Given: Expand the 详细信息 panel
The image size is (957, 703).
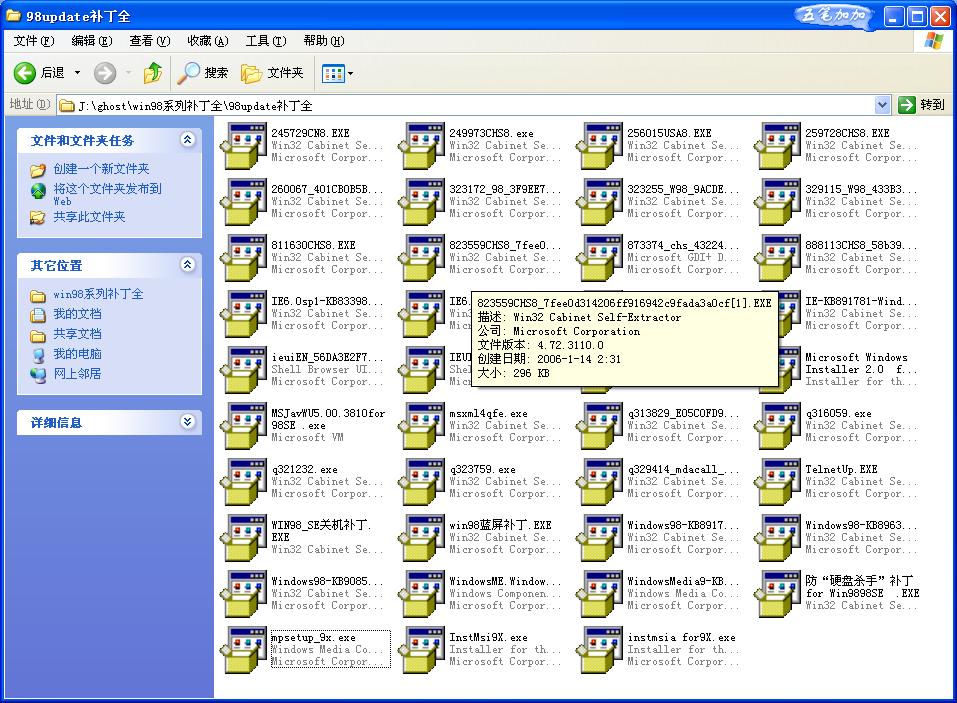Looking at the screenshot, I should coord(187,422).
